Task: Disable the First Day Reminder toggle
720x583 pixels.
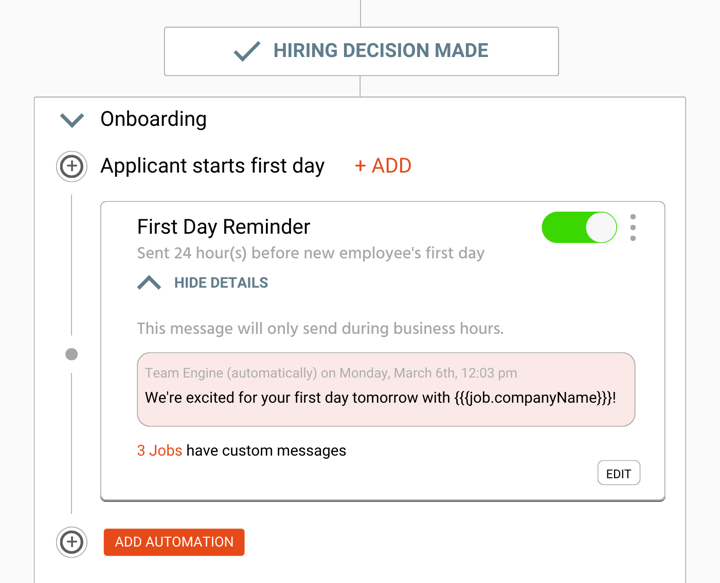Action: tap(579, 227)
